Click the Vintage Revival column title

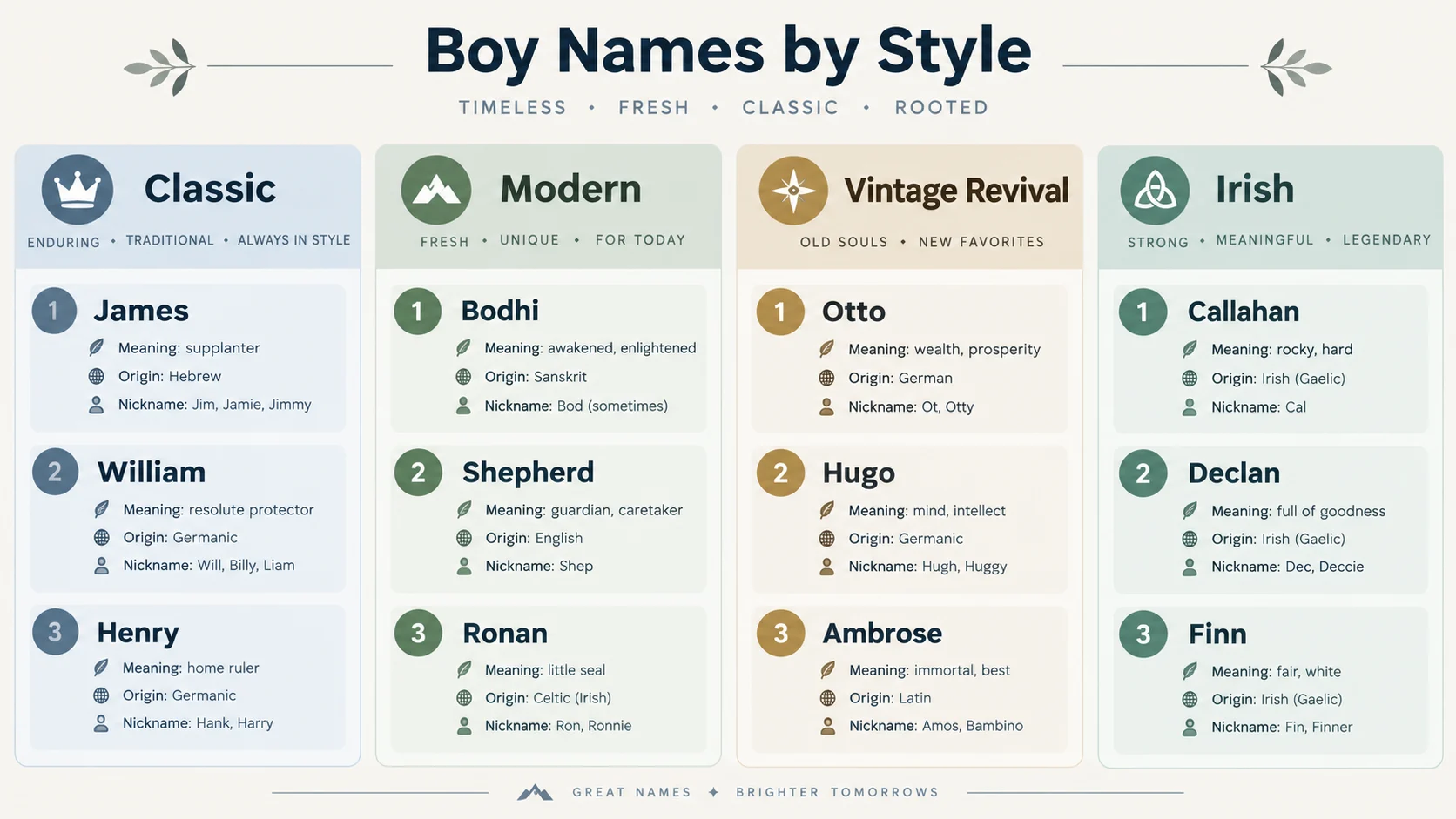click(956, 191)
